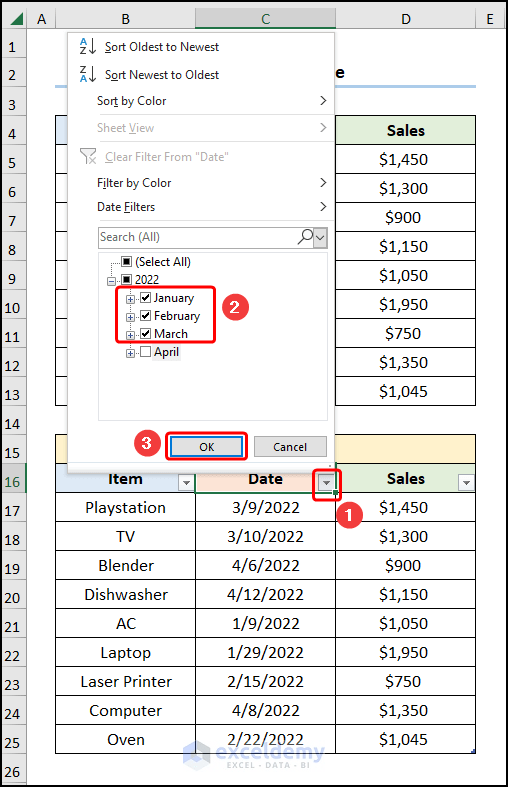Select column C header
The height and width of the screenshot is (787, 508).
[266, 19]
